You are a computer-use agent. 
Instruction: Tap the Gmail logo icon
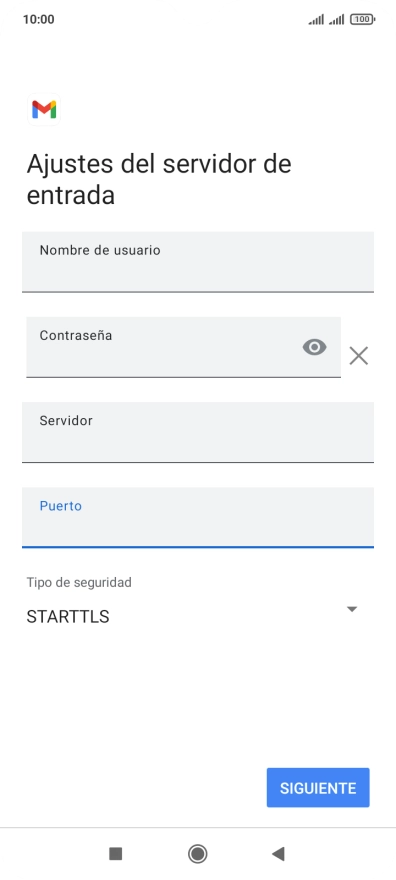44,109
